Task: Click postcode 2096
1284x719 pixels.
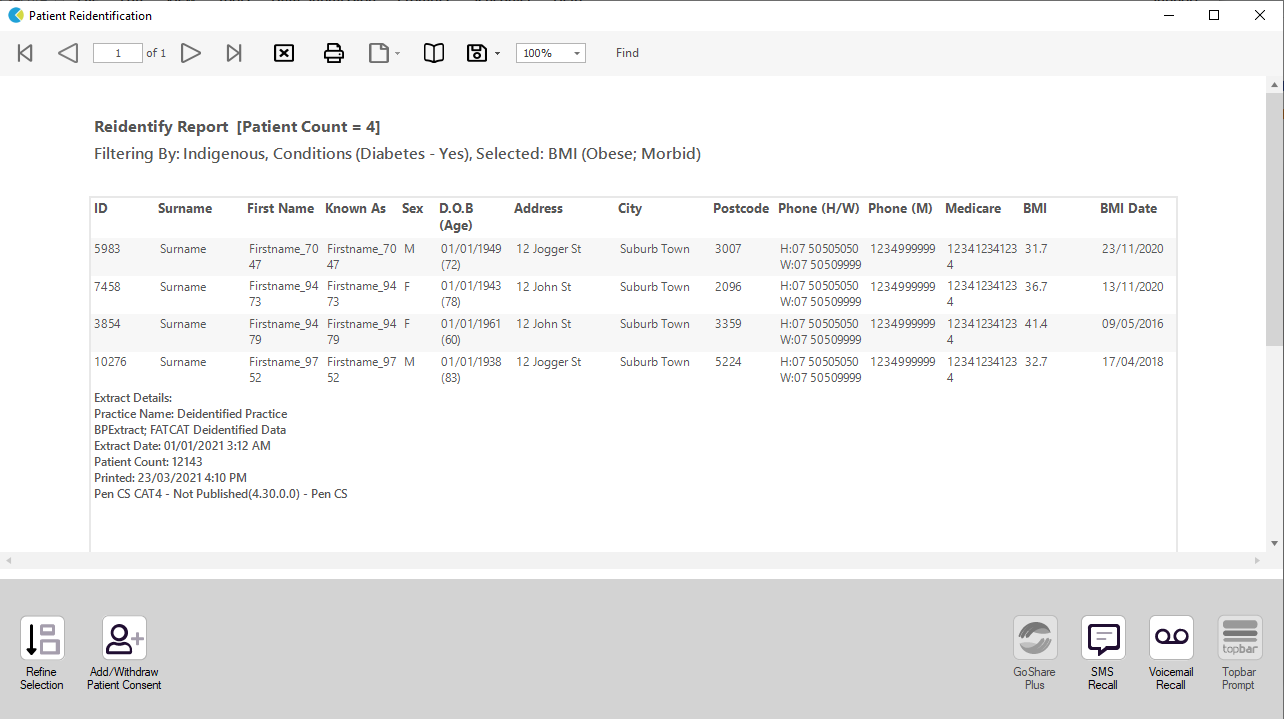Action: 728,287
